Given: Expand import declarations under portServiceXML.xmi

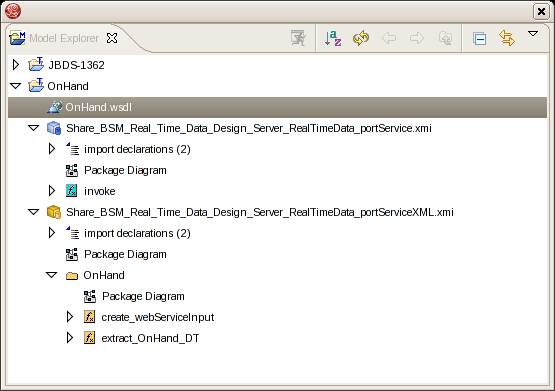Looking at the screenshot, I should 52,232.
